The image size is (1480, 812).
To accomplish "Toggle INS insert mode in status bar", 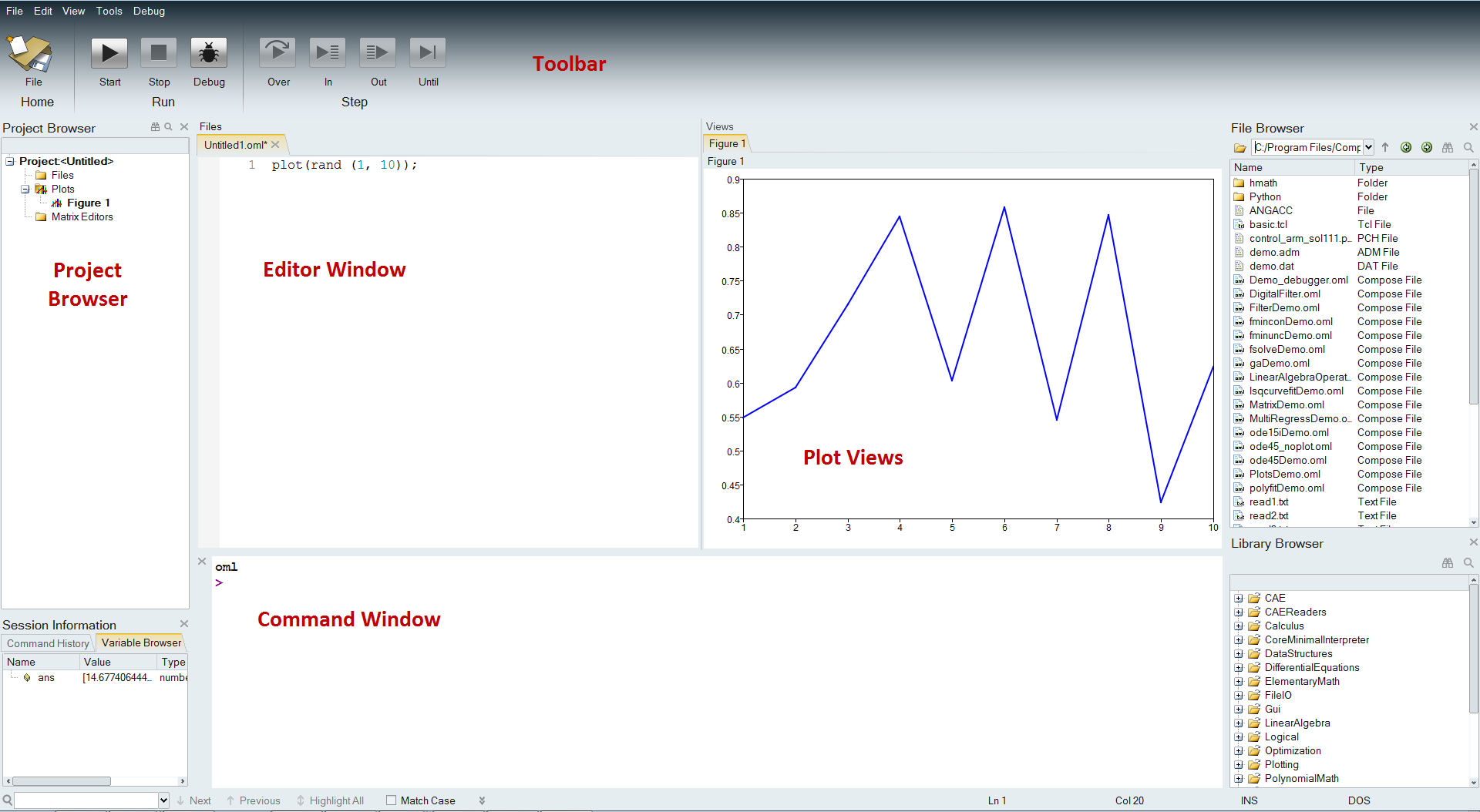I will coord(1249,800).
